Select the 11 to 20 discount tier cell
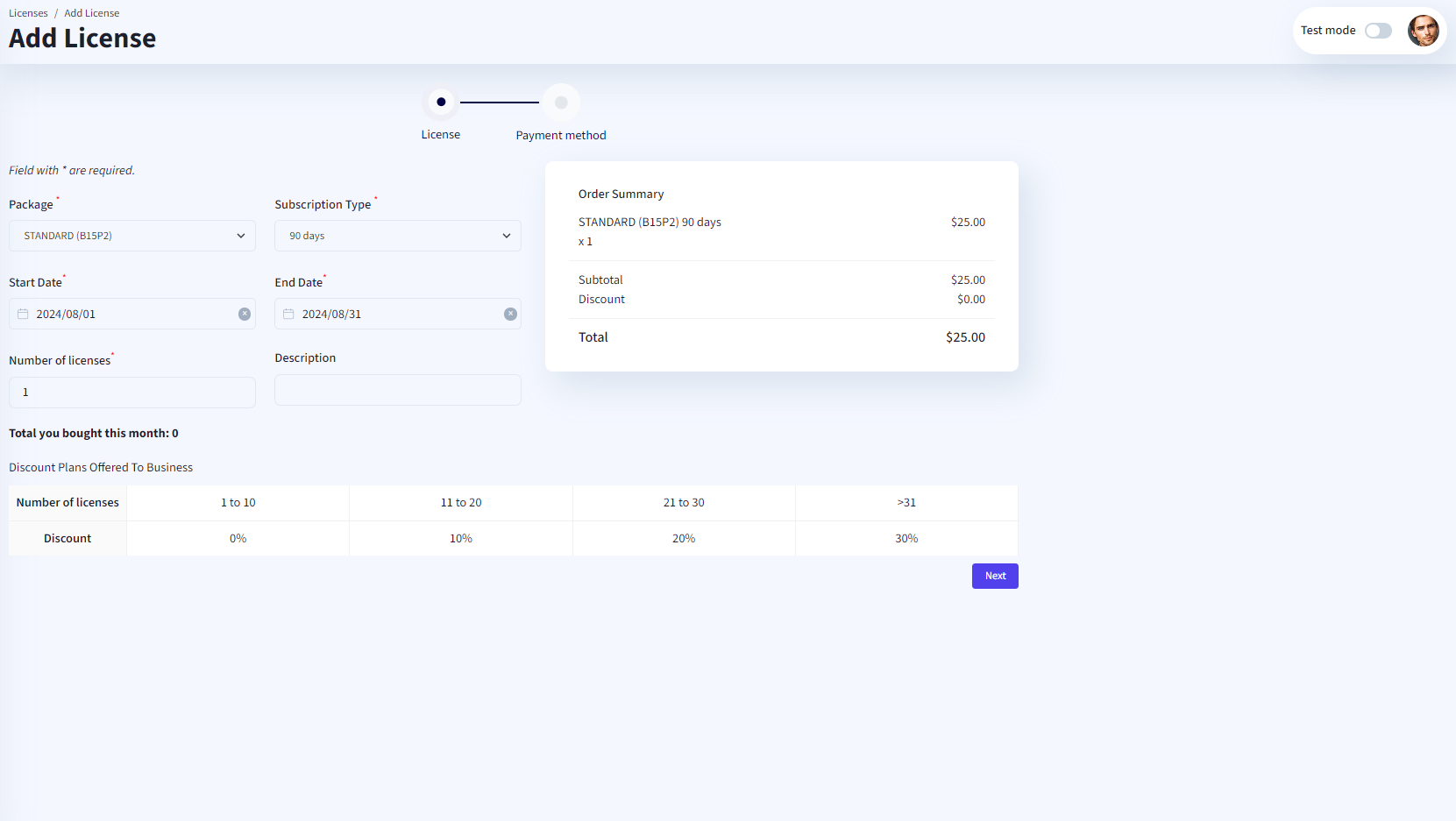The height and width of the screenshot is (821, 1456). pyautogui.click(x=461, y=503)
